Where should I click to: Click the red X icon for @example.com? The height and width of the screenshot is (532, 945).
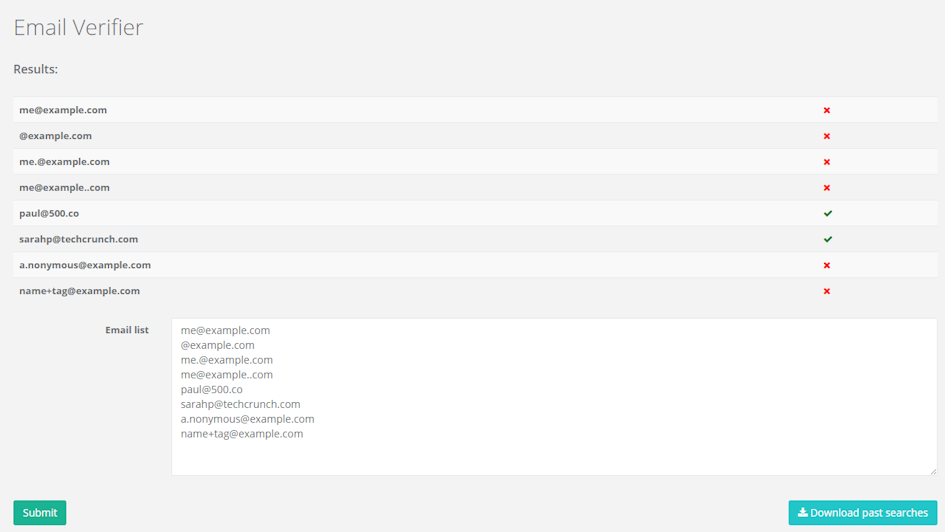(826, 136)
